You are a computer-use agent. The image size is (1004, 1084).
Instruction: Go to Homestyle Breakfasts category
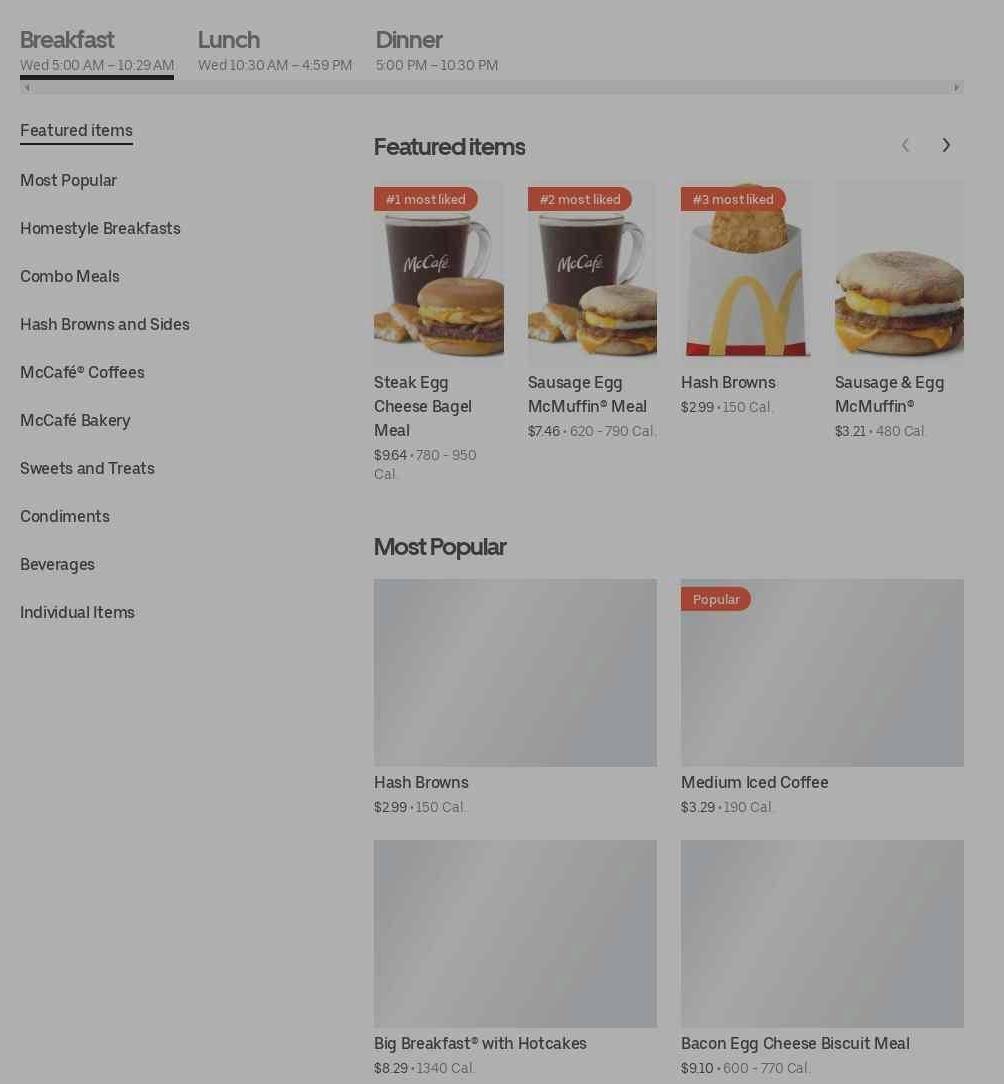click(x=100, y=228)
